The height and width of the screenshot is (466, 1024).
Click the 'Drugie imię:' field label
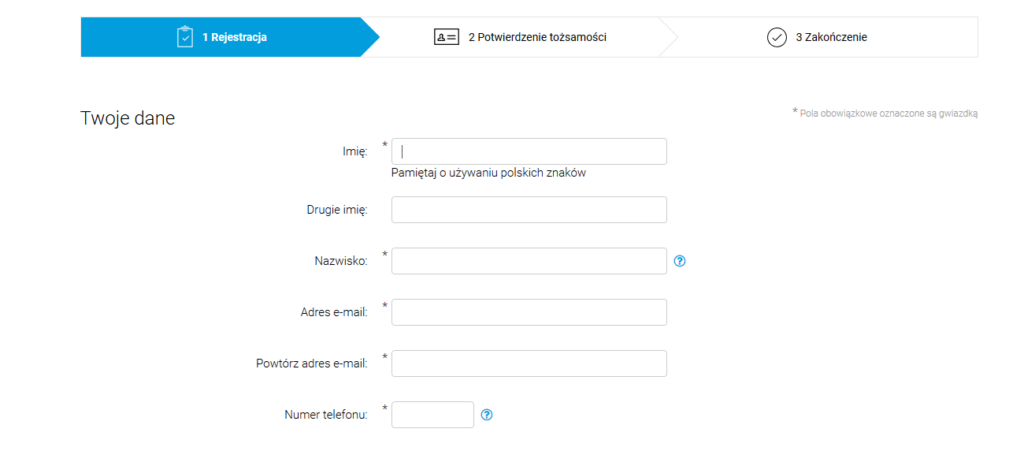coord(337,210)
